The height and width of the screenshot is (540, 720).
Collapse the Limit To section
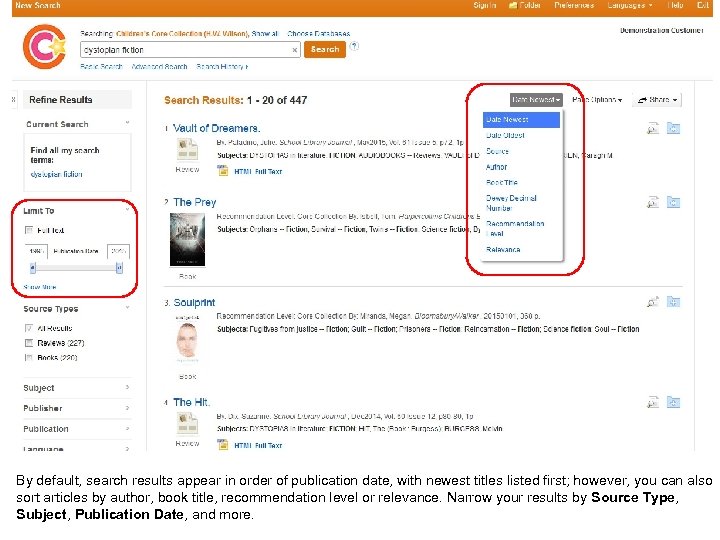tap(127, 210)
